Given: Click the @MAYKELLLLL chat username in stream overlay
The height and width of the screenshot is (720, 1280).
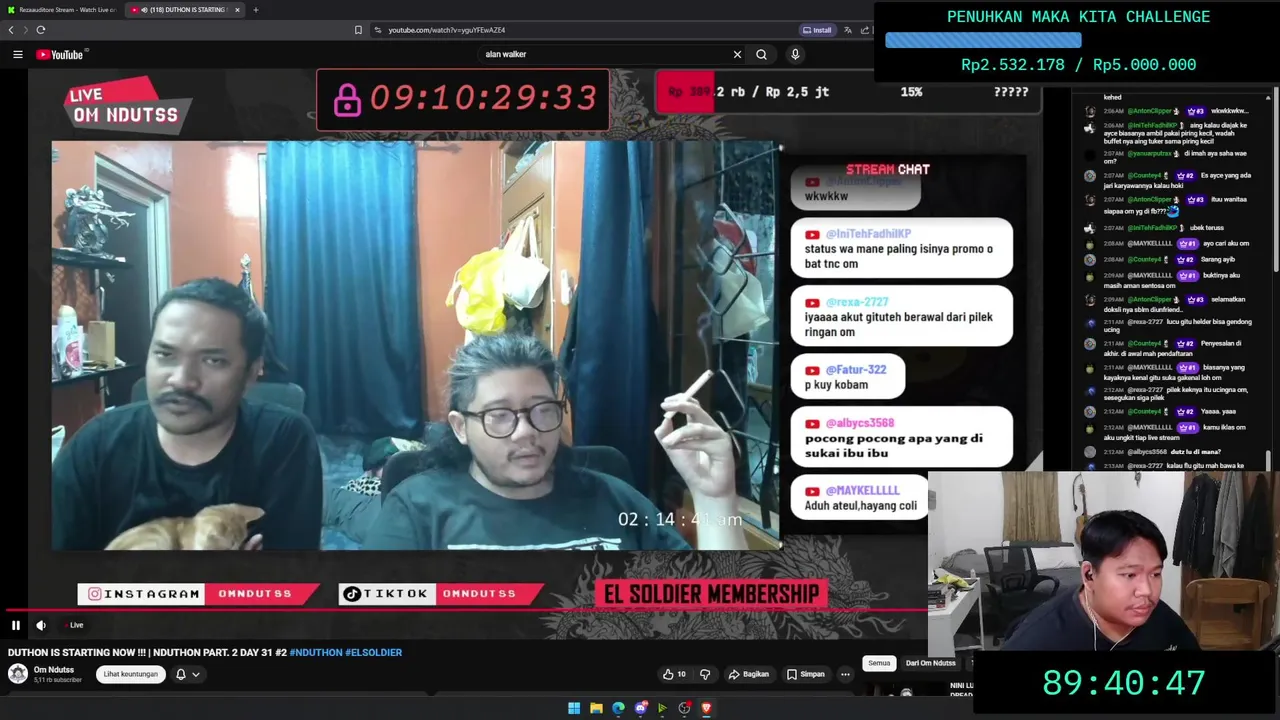Looking at the screenshot, I should coord(862,490).
